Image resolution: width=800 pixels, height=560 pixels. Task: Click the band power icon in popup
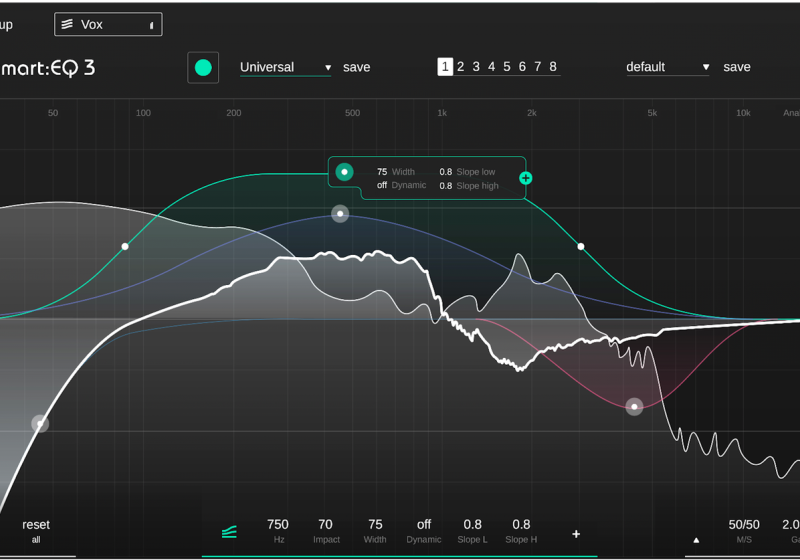[x=344, y=172]
